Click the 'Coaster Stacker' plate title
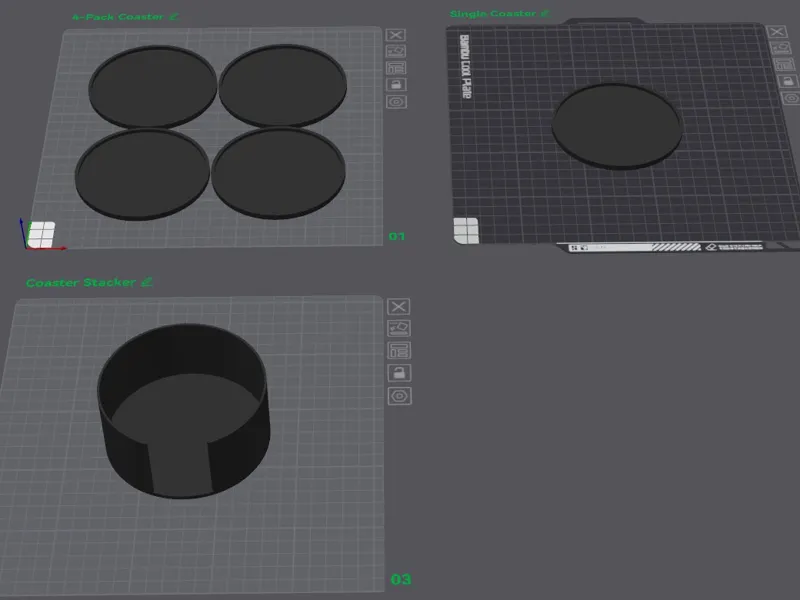This screenshot has height=600, width=800. click(81, 283)
